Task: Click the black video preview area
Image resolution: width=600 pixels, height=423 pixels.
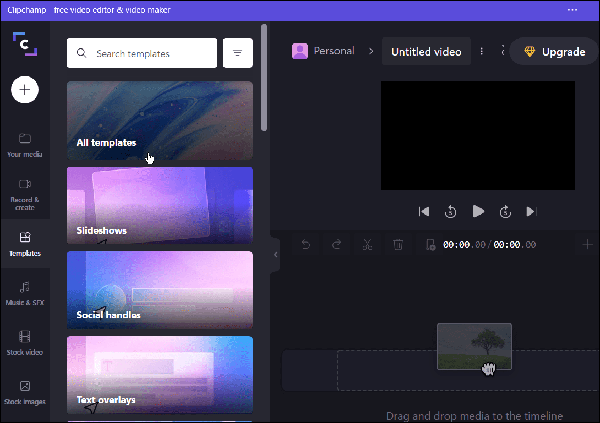Action: click(478, 135)
